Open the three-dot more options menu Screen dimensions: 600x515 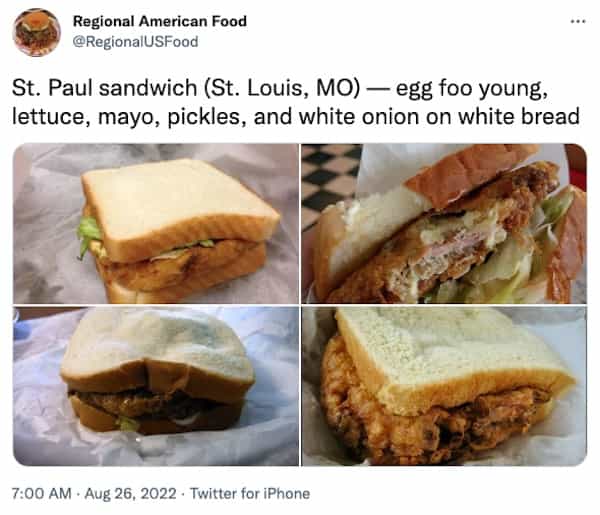click(577, 21)
